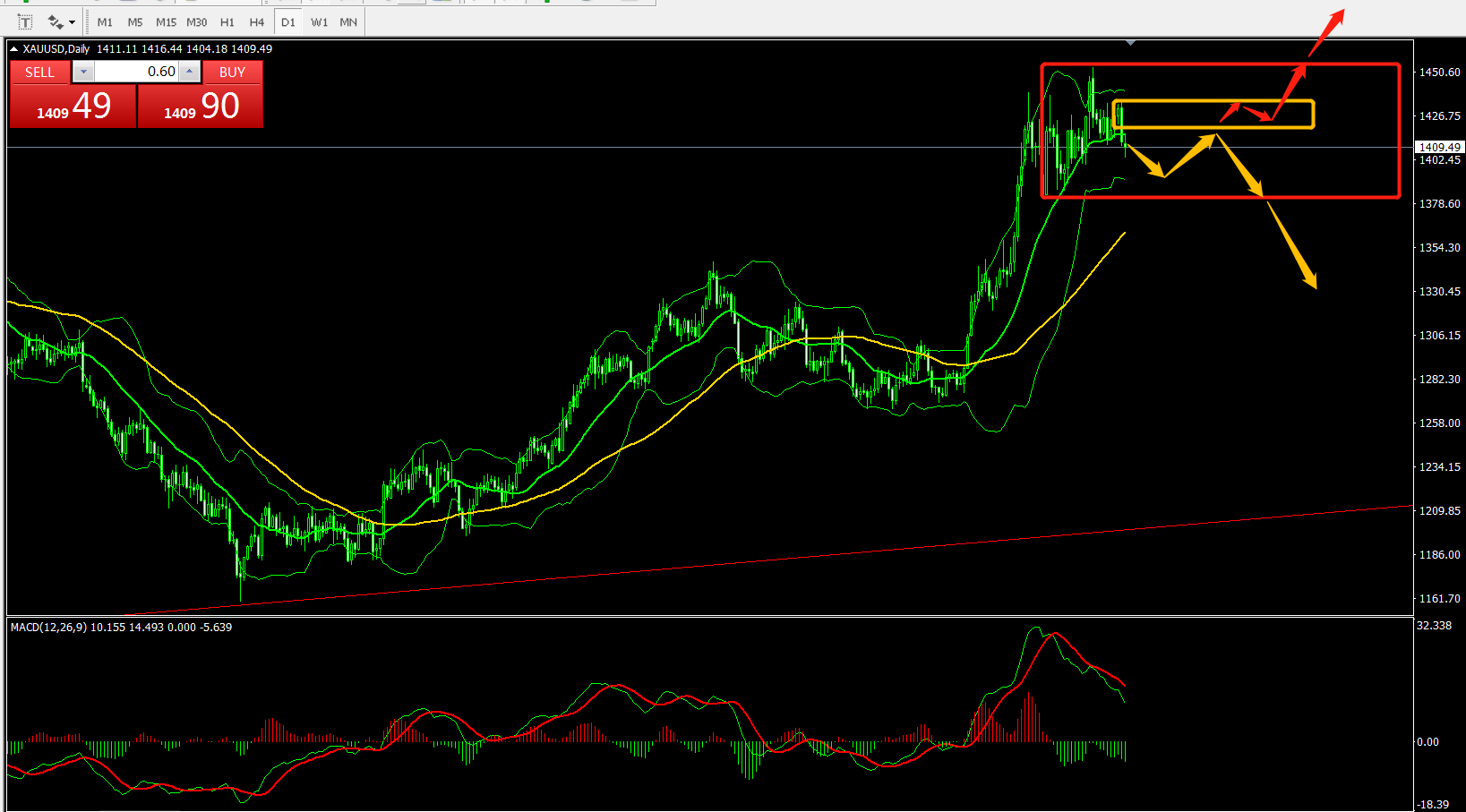Click the 1209.85 price scale label
This screenshot has height=812, width=1466.
(x=1439, y=511)
